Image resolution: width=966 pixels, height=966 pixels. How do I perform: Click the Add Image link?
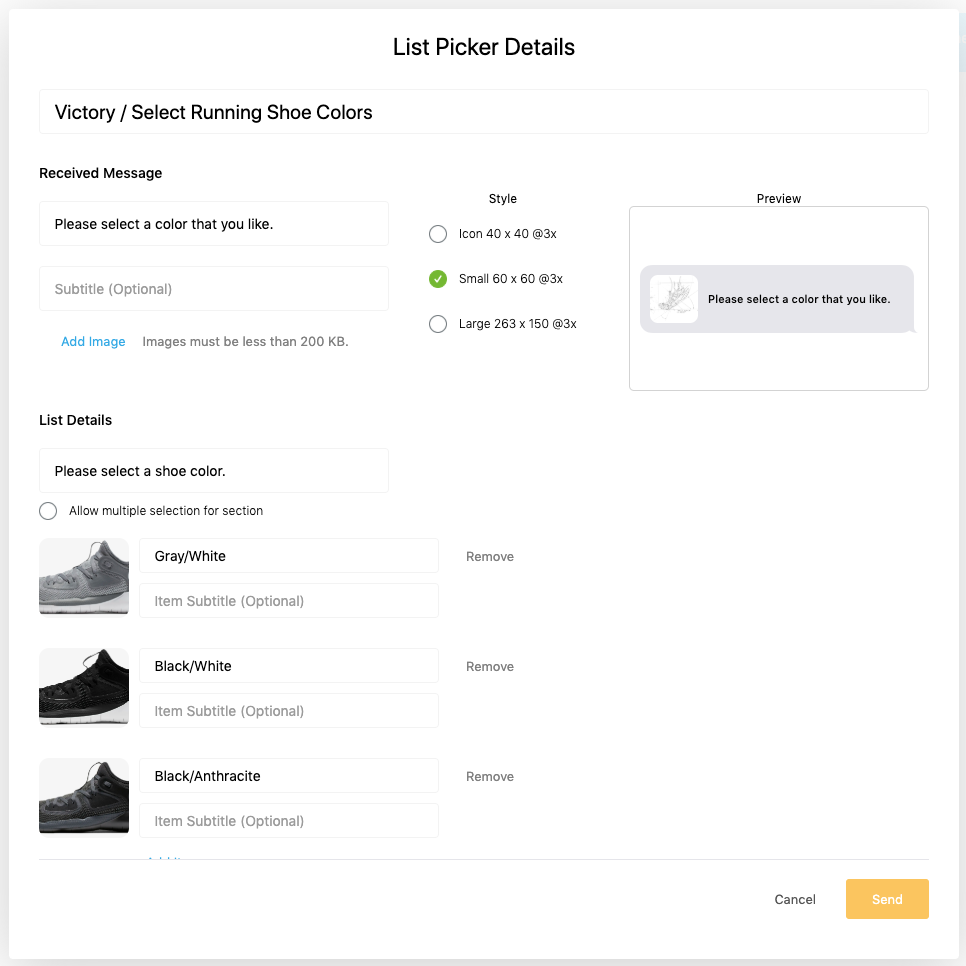click(93, 341)
